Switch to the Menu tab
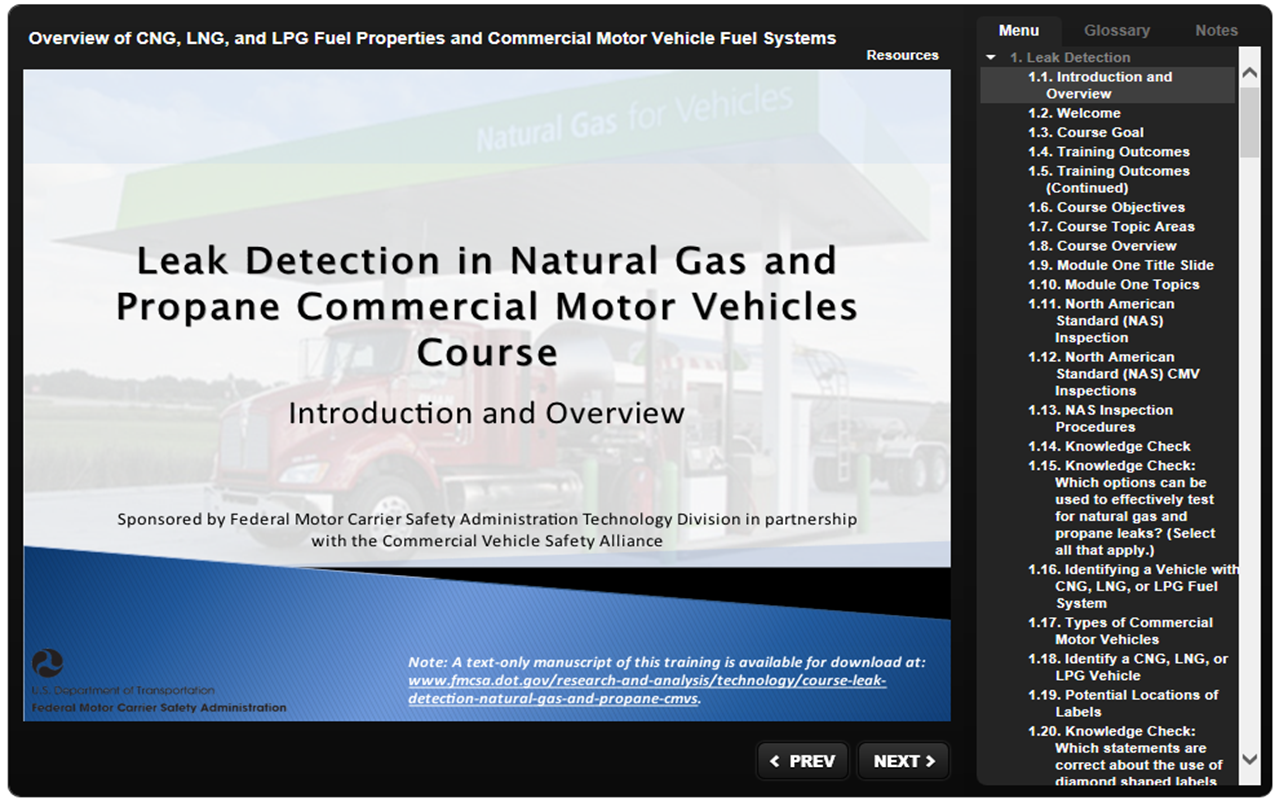Screen dimensions: 1275x801 coord(1019,30)
